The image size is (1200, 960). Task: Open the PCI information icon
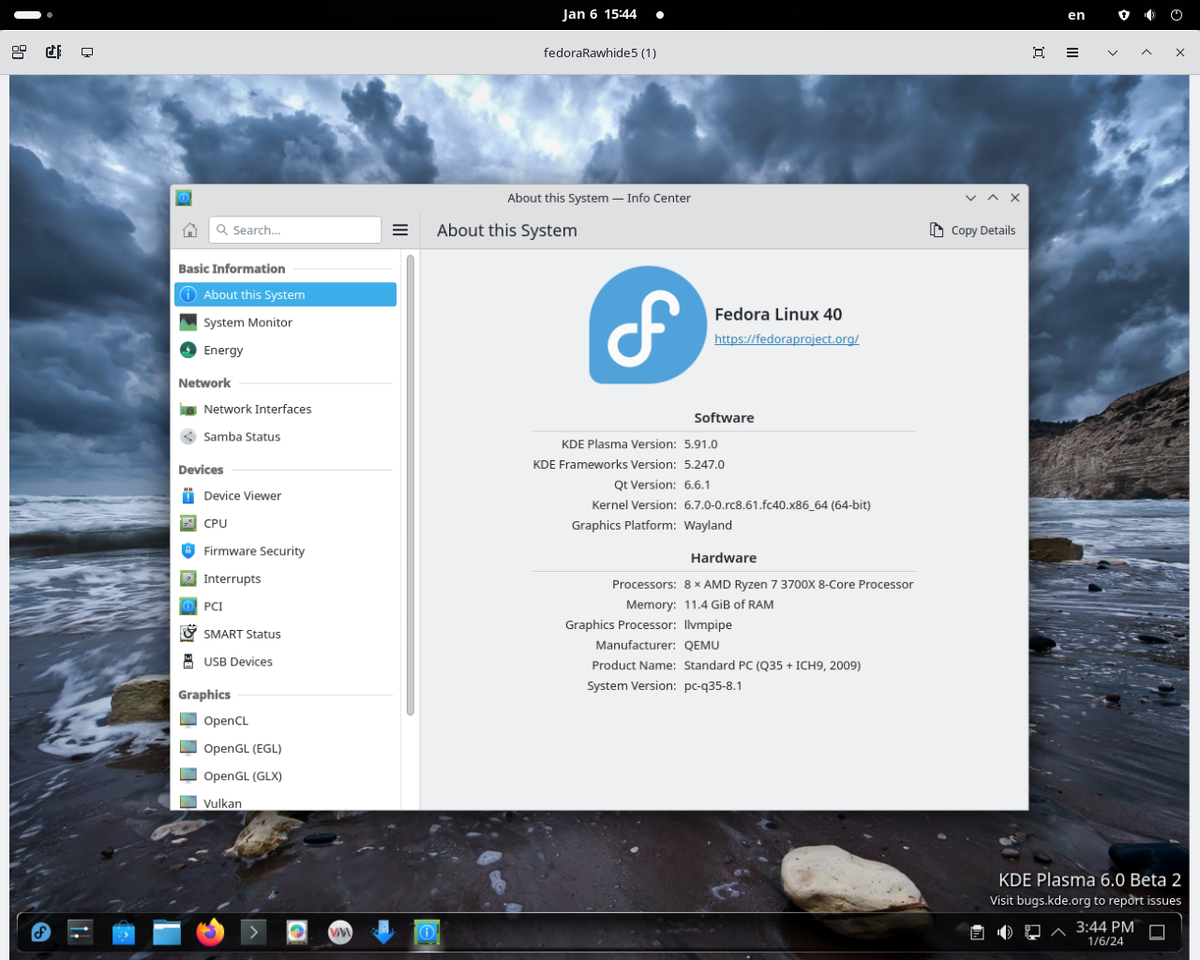point(188,606)
